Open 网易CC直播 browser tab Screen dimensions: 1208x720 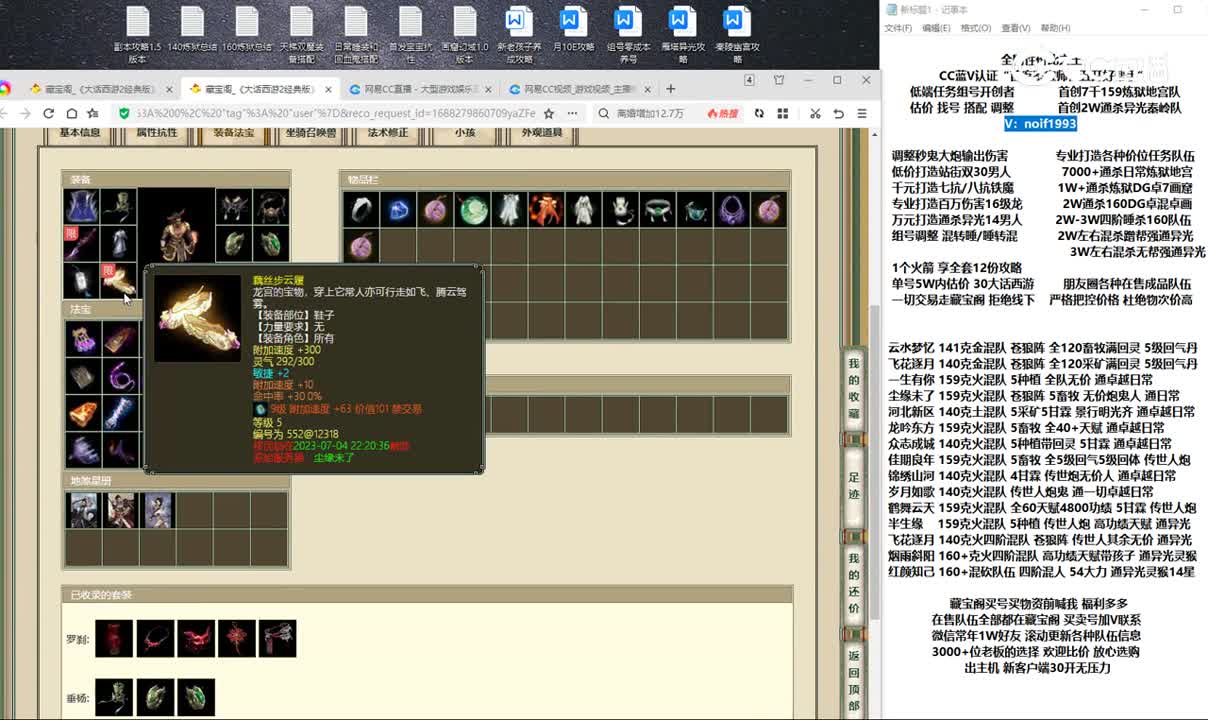419,89
